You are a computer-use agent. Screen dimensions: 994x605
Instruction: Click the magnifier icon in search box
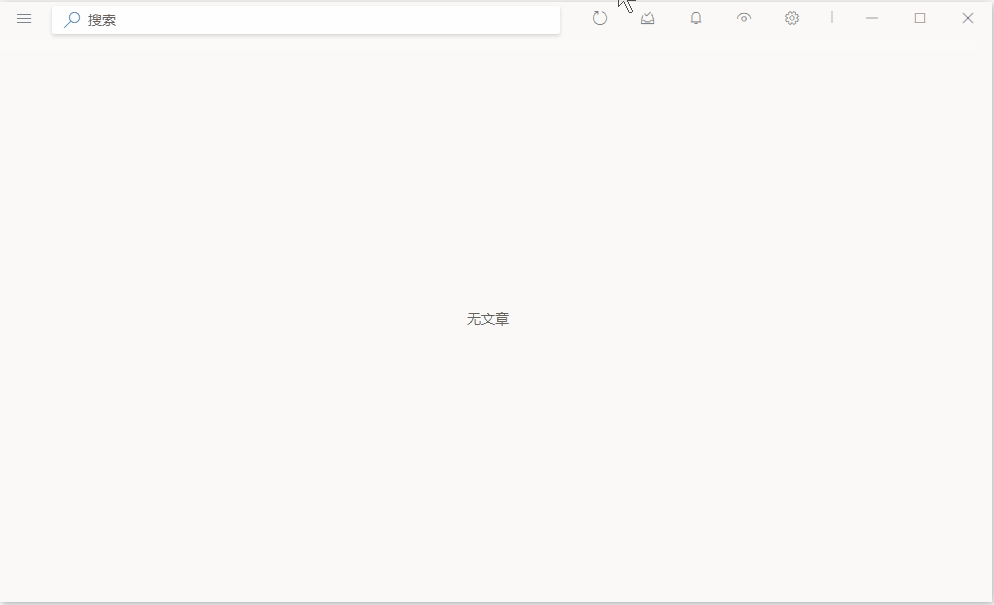72,19
